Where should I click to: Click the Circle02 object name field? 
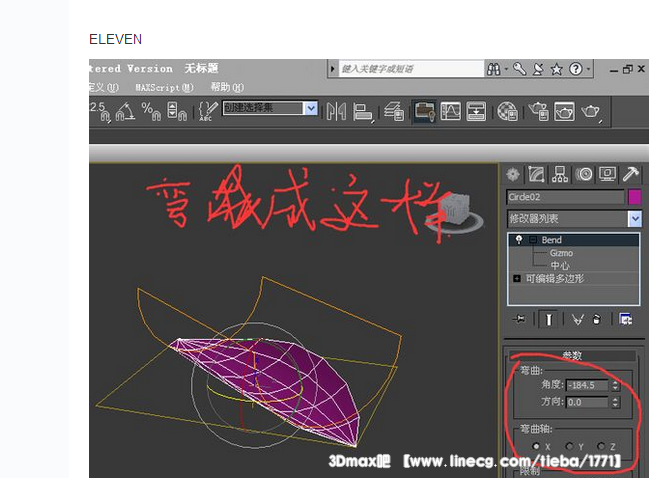pyautogui.click(x=565, y=197)
